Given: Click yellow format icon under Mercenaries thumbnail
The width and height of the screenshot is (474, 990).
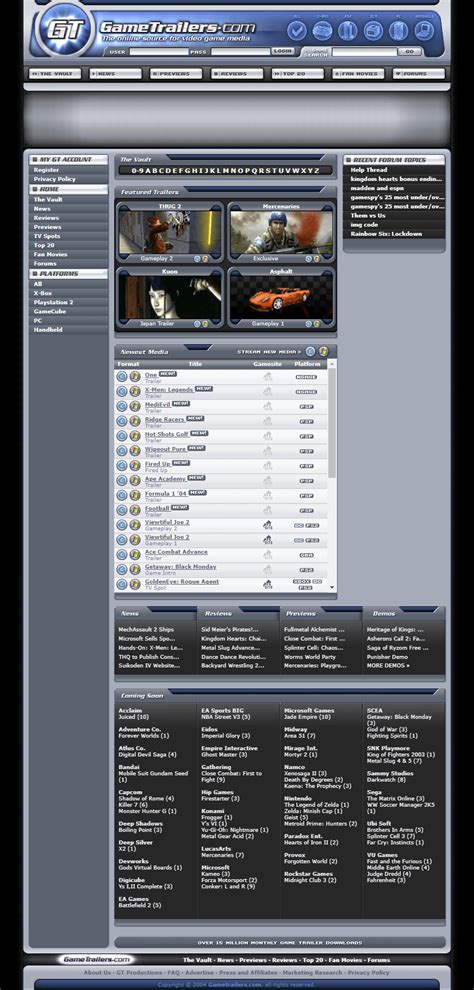Looking at the screenshot, I should pos(316,258).
